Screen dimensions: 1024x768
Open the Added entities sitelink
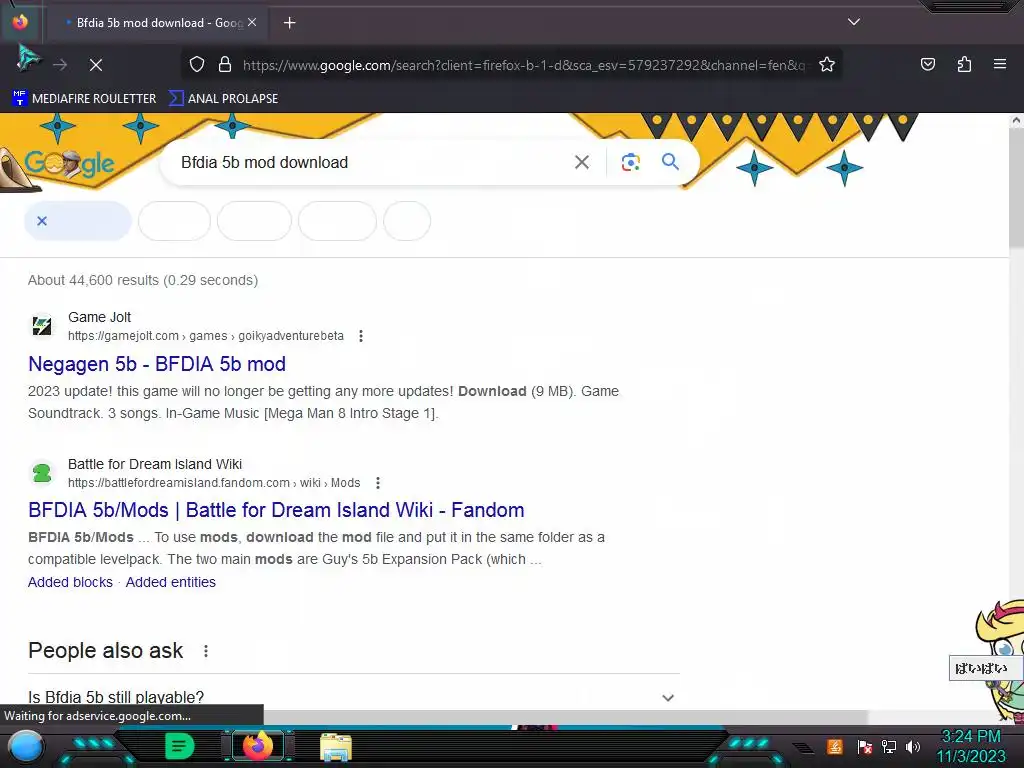pyautogui.click(x=170, y=582)
